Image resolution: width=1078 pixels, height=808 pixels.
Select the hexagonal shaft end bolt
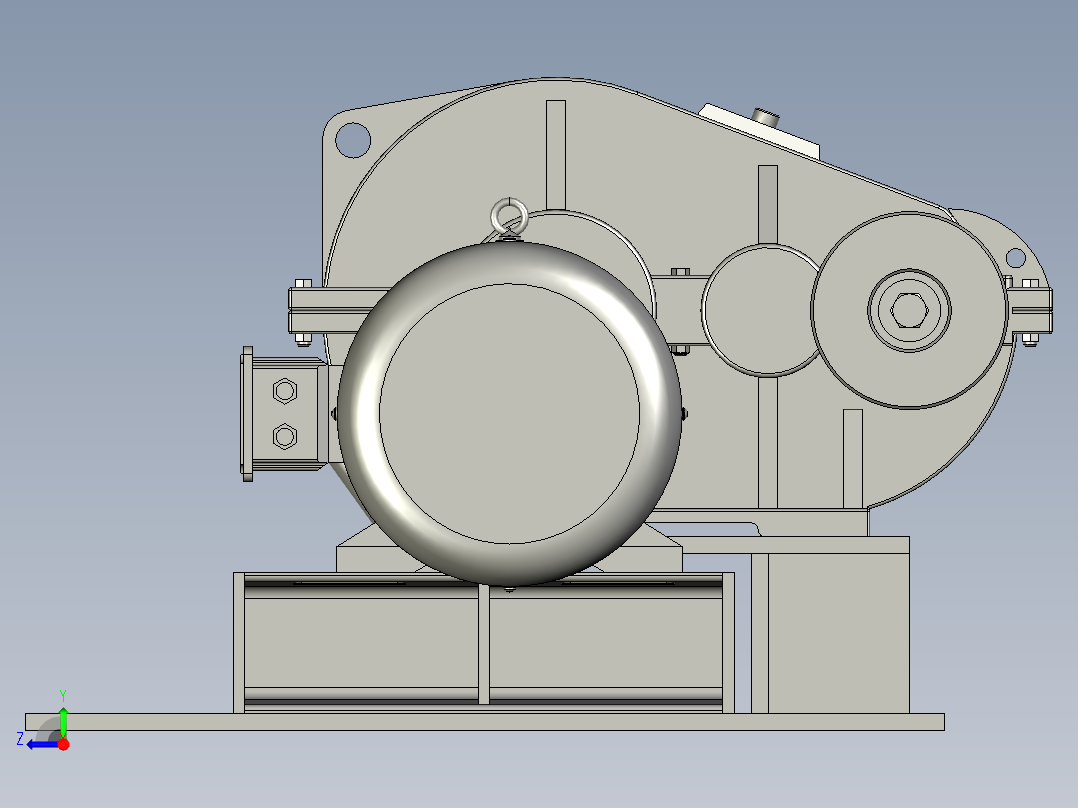(x=911, y=312)
